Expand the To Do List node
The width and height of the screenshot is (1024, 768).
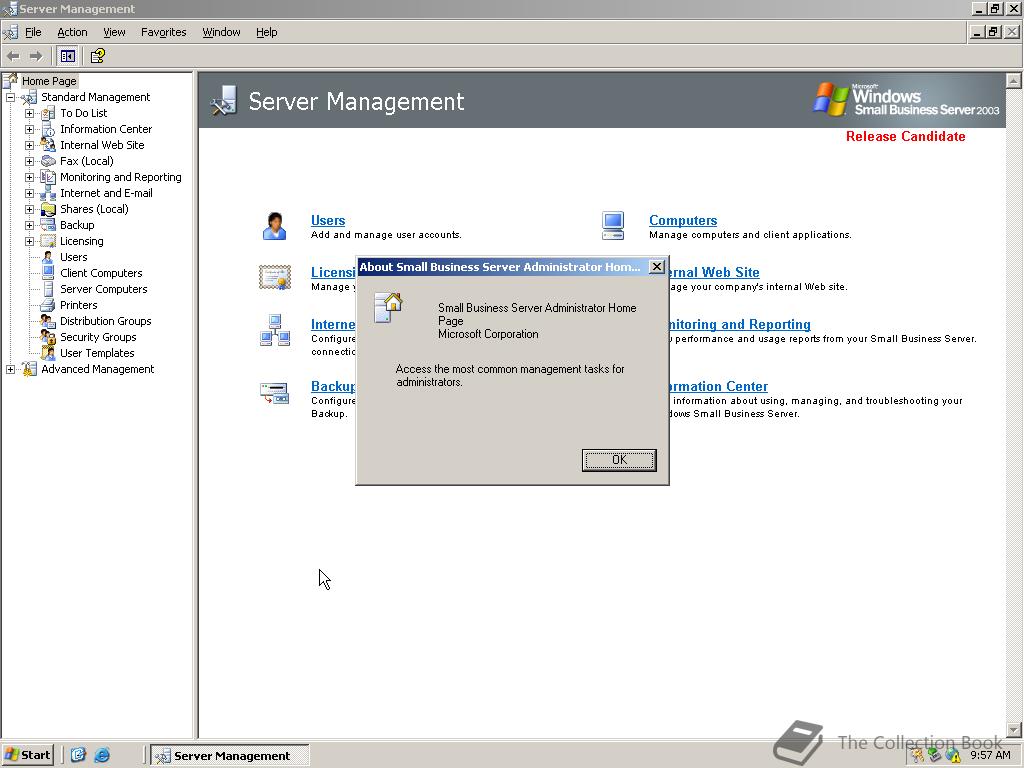point(29,114)
